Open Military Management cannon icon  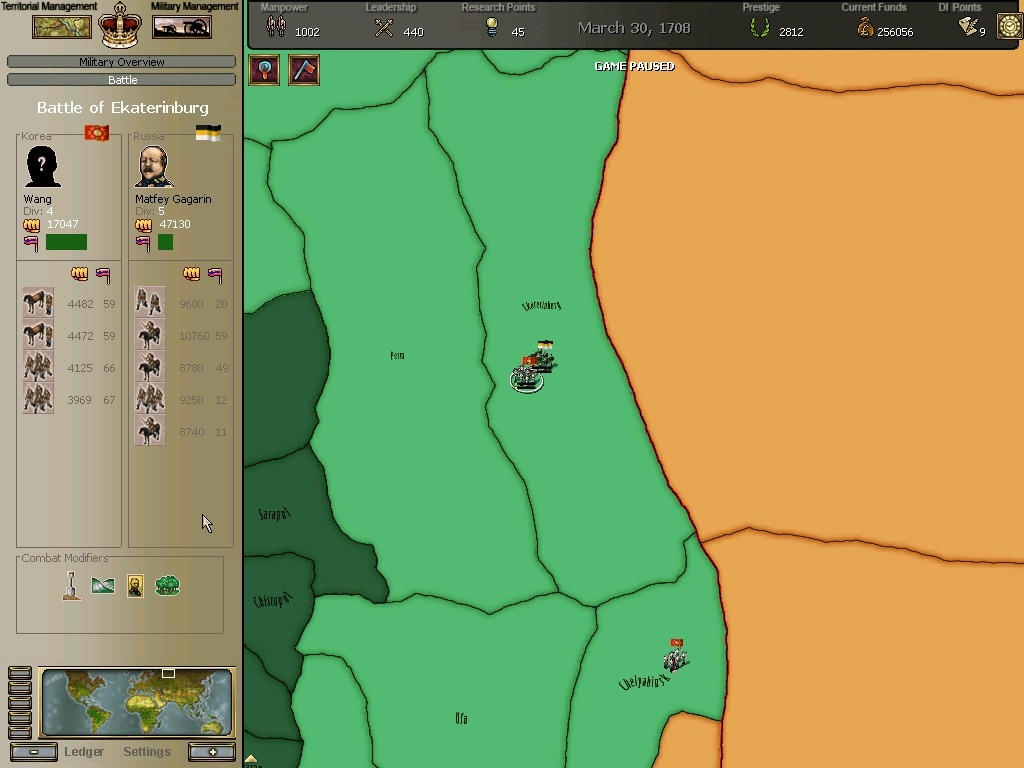click(x=182, y=27)
